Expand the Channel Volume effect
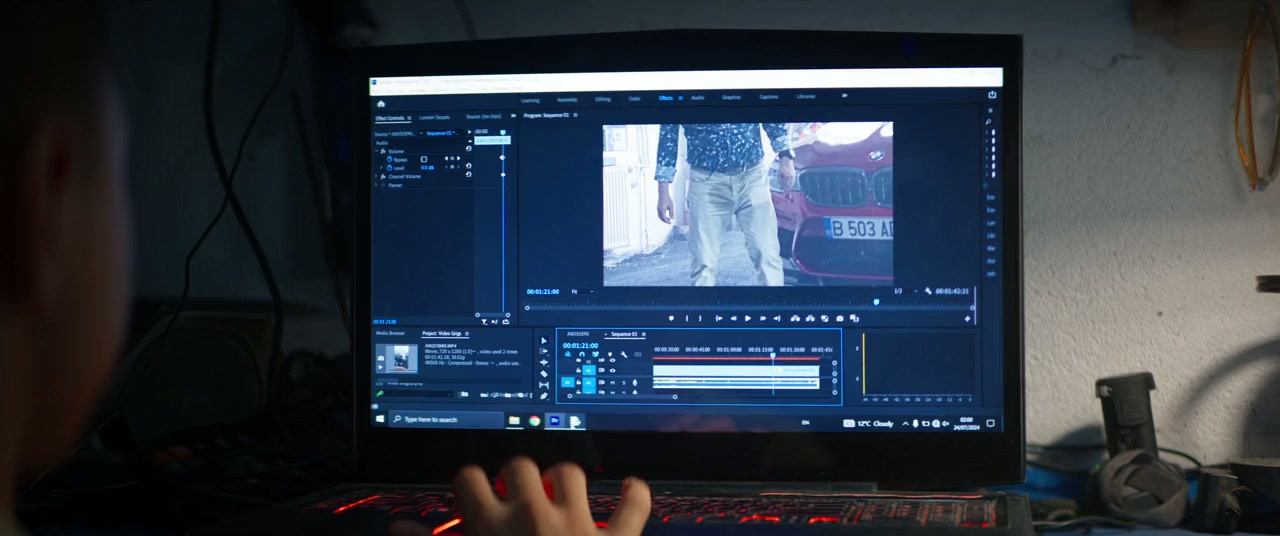 click(x=376, y=176)
